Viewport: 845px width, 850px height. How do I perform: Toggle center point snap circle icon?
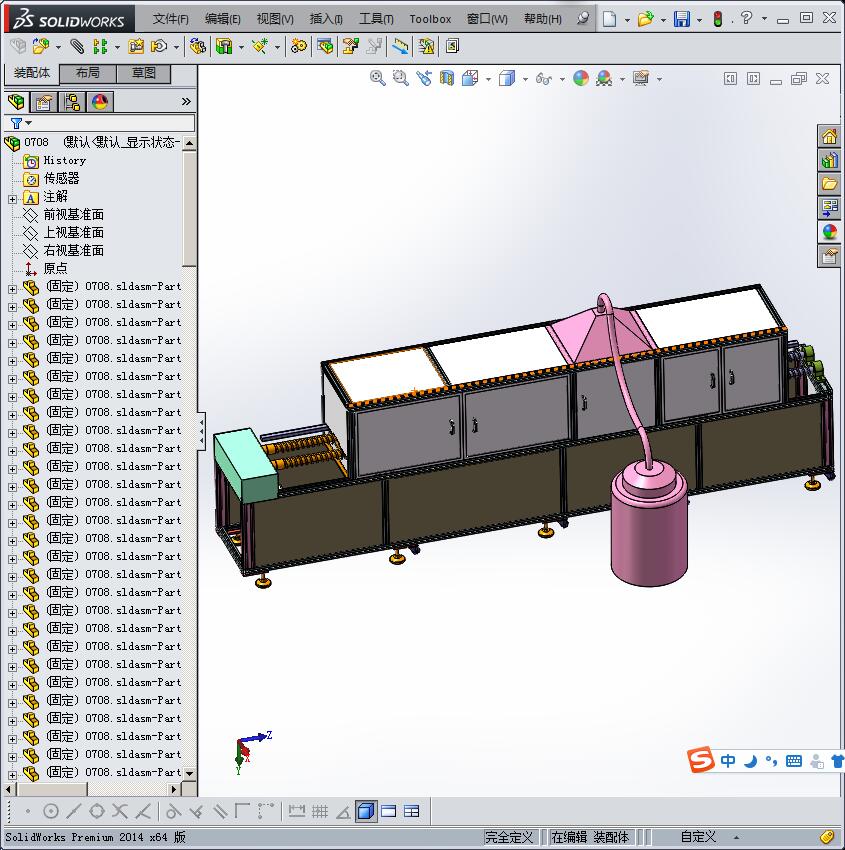coord(50,811)
